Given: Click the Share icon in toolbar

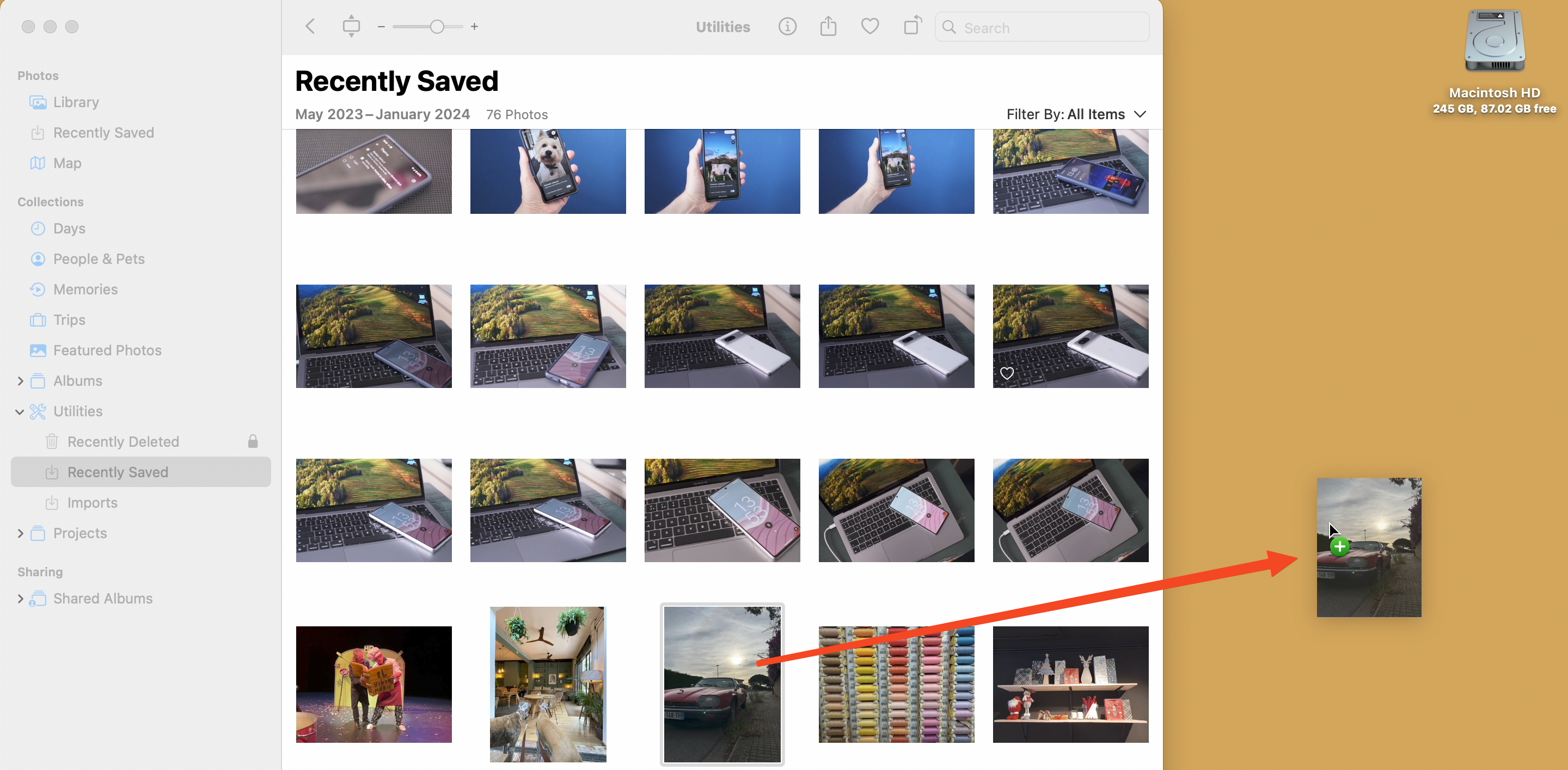Looking at the screenshot, I should [828, 27].
